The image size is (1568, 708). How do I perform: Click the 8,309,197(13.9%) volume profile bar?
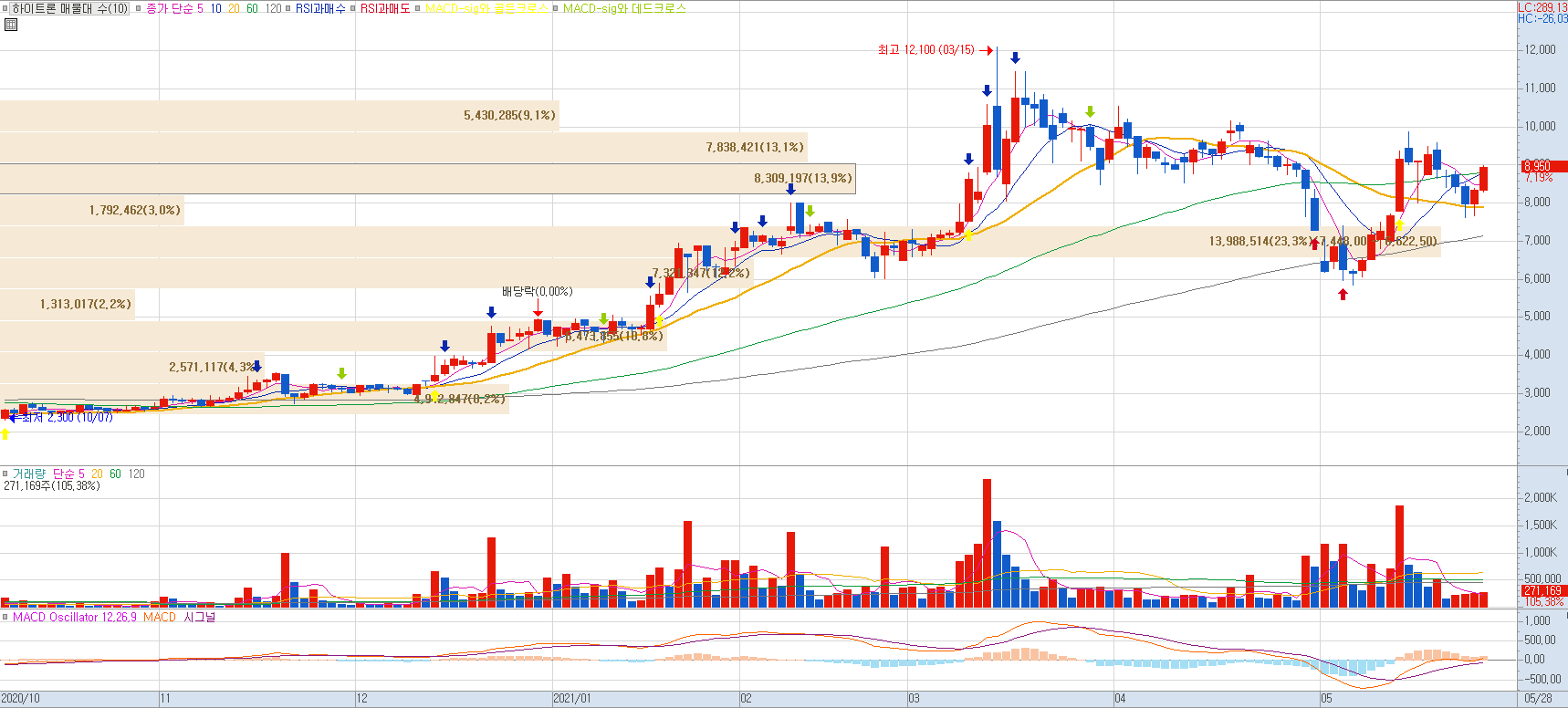tap(428, 179)
